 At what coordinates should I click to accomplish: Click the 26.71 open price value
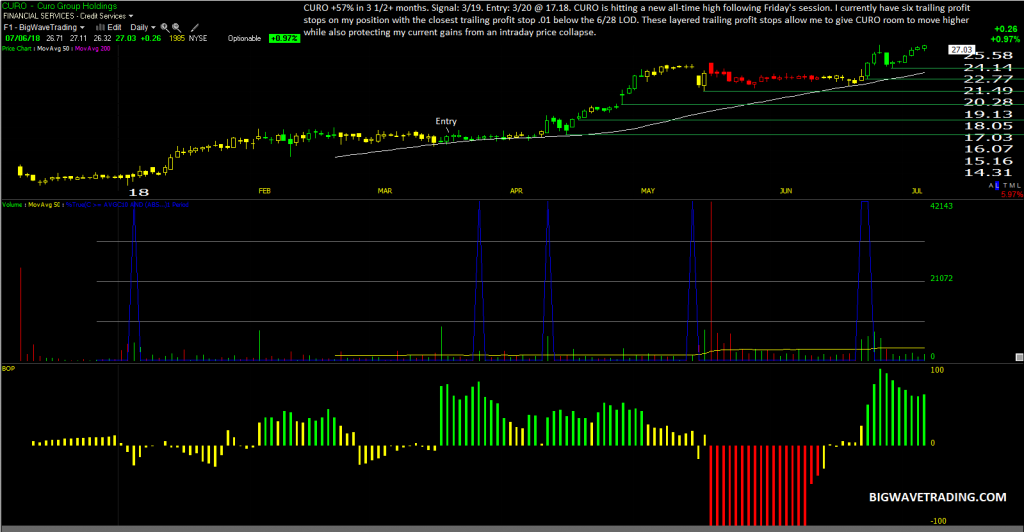click(54, 39)
